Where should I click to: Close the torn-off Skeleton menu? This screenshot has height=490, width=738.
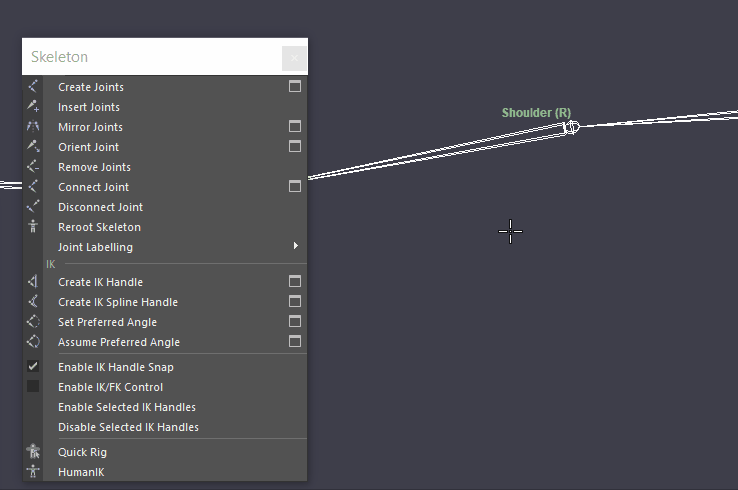pyautogui.click(x=294, y=58)
